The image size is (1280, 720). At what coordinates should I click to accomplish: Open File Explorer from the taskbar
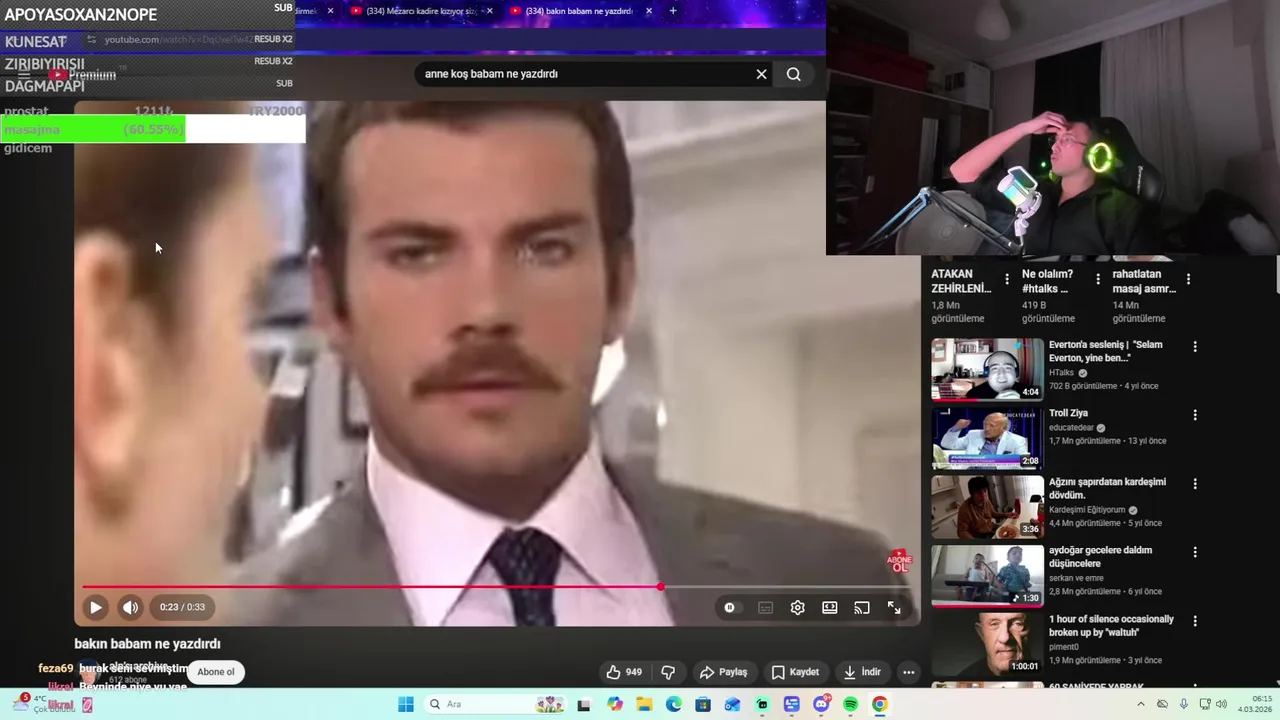(x=644, y=704)
